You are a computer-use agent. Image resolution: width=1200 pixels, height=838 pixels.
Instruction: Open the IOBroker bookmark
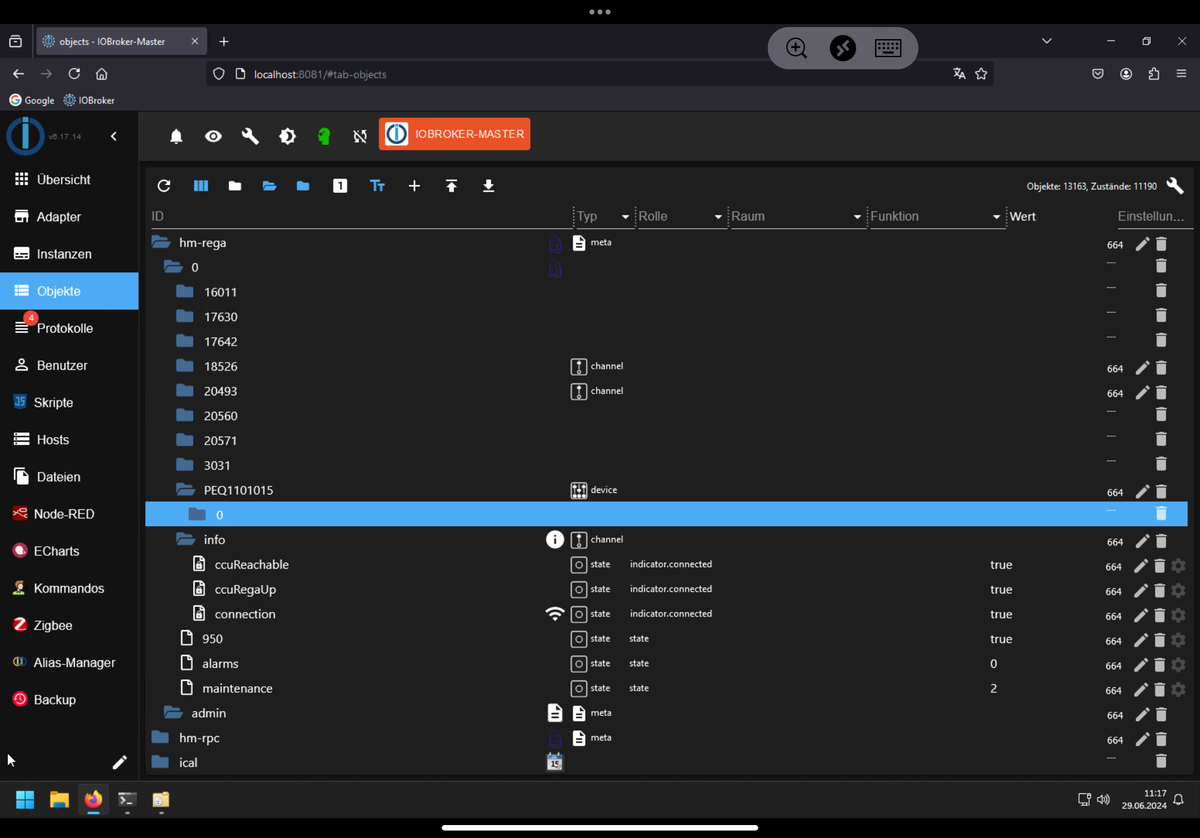(x=89, y=100)
